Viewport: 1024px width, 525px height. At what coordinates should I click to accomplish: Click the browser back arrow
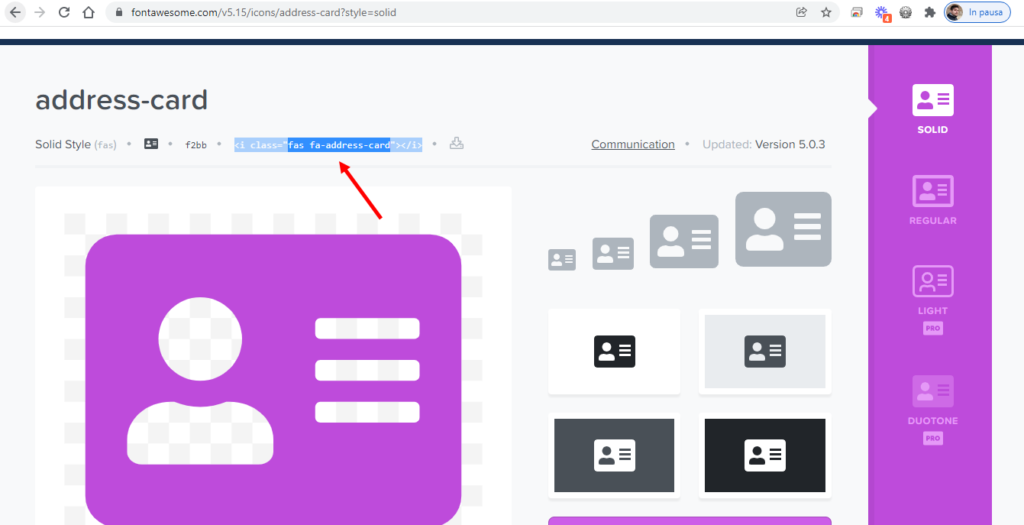15,13
